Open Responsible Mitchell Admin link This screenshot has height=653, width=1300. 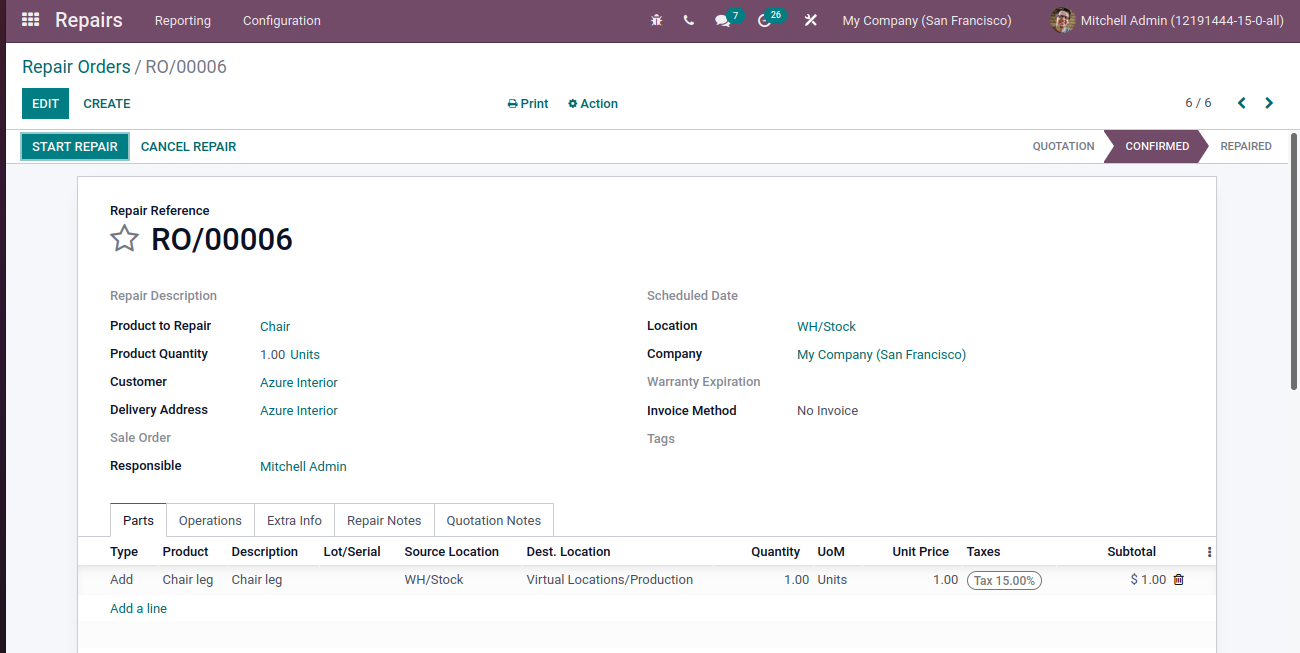(x=303, y=467)
